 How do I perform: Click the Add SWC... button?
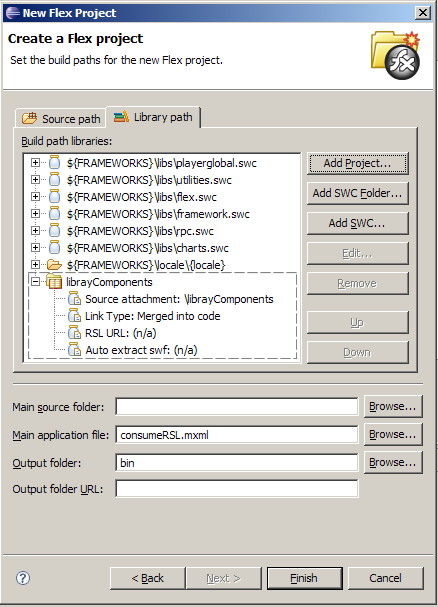click(357, 223)
